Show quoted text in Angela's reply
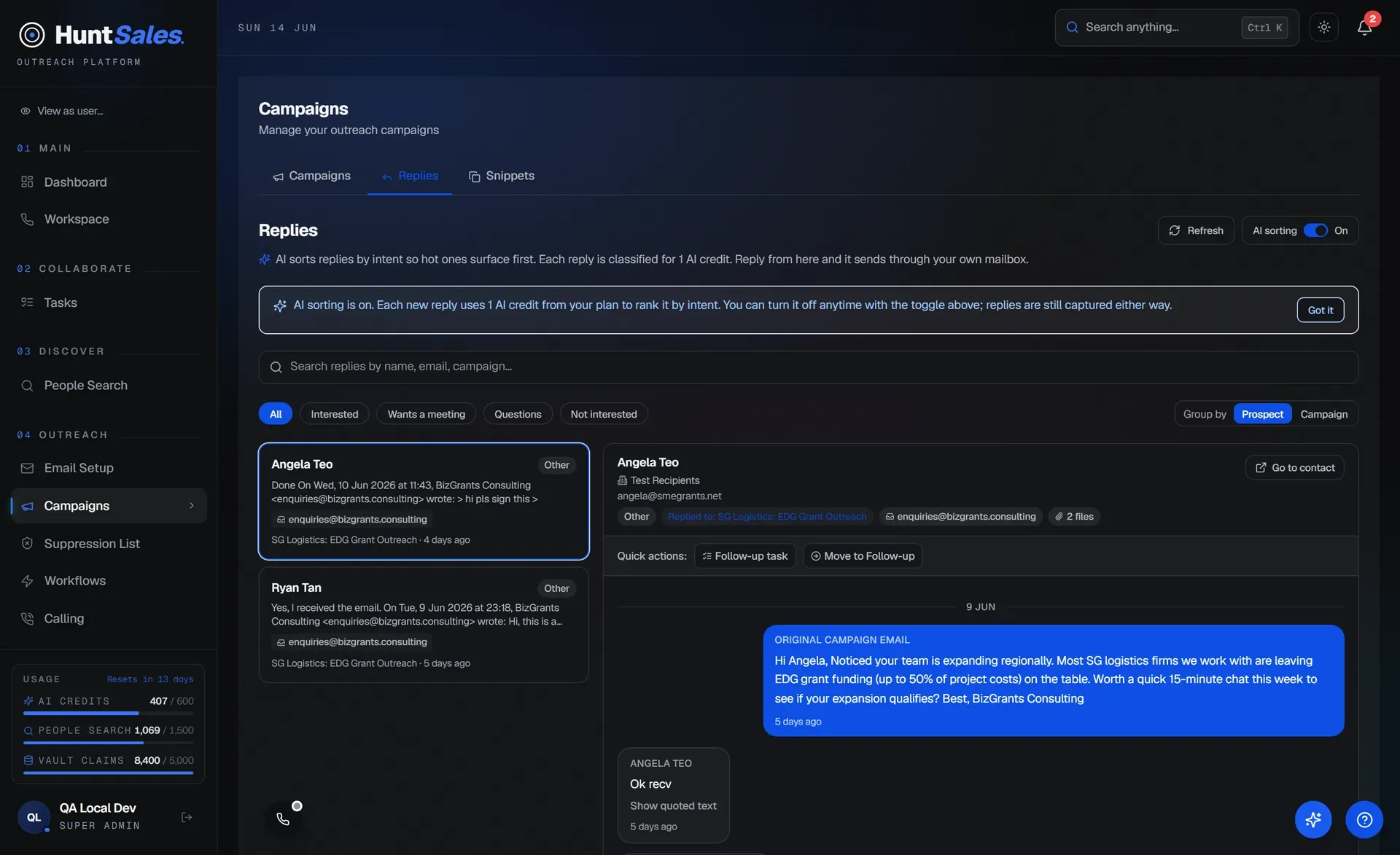This screenshot has width=1400, height=855. tap(673, 806)
